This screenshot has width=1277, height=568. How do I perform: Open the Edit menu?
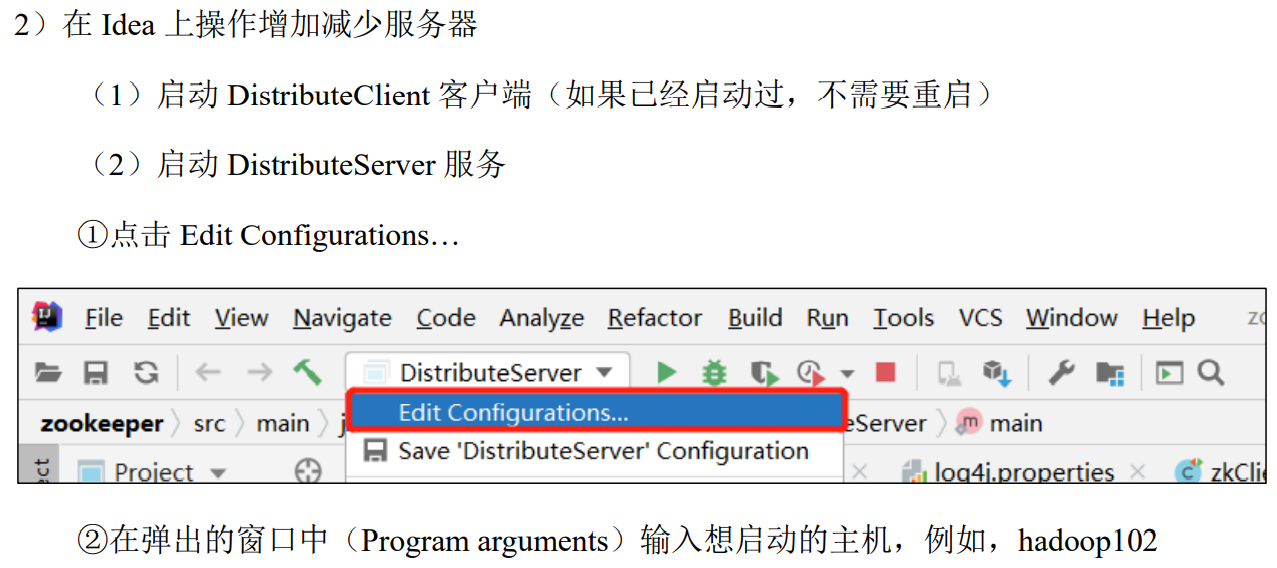pos(169,318)
